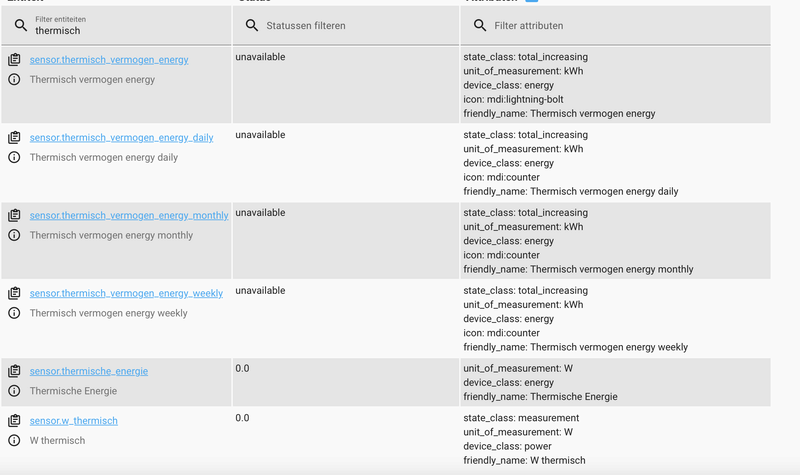Copy entity ID of sensor.thermisch_vermogen_energy_weekly
The image size is (800, 475).
tap(14, 294)
